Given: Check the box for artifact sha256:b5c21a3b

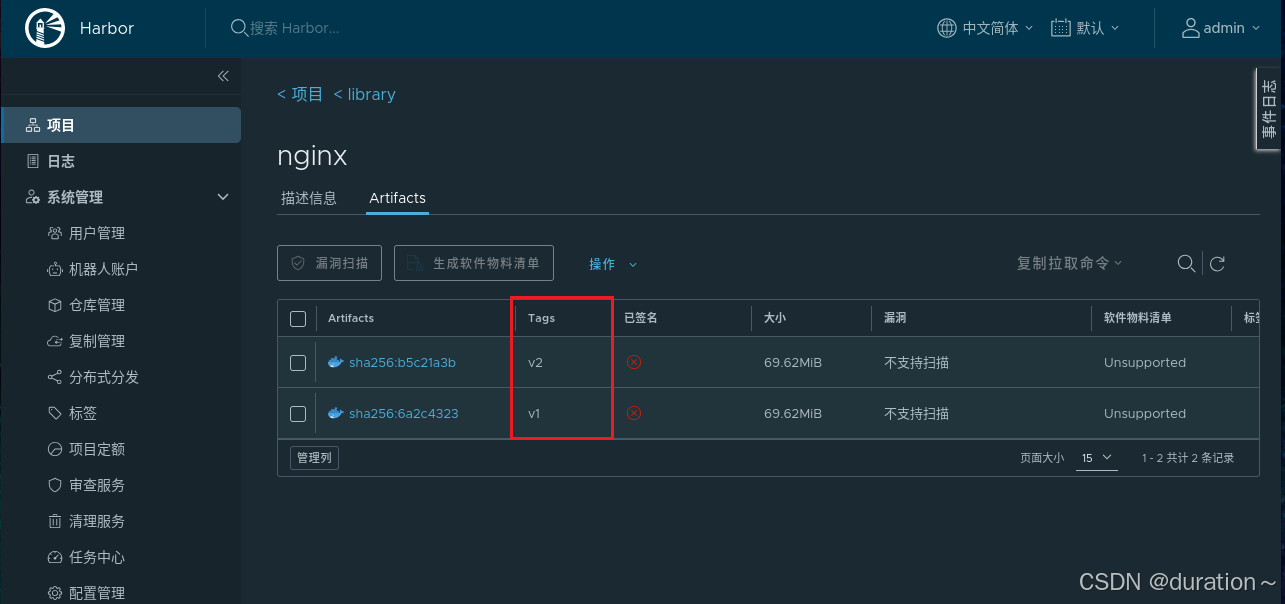Looking at the screenshot, I should pyautogui.click(x=298, y=363).
